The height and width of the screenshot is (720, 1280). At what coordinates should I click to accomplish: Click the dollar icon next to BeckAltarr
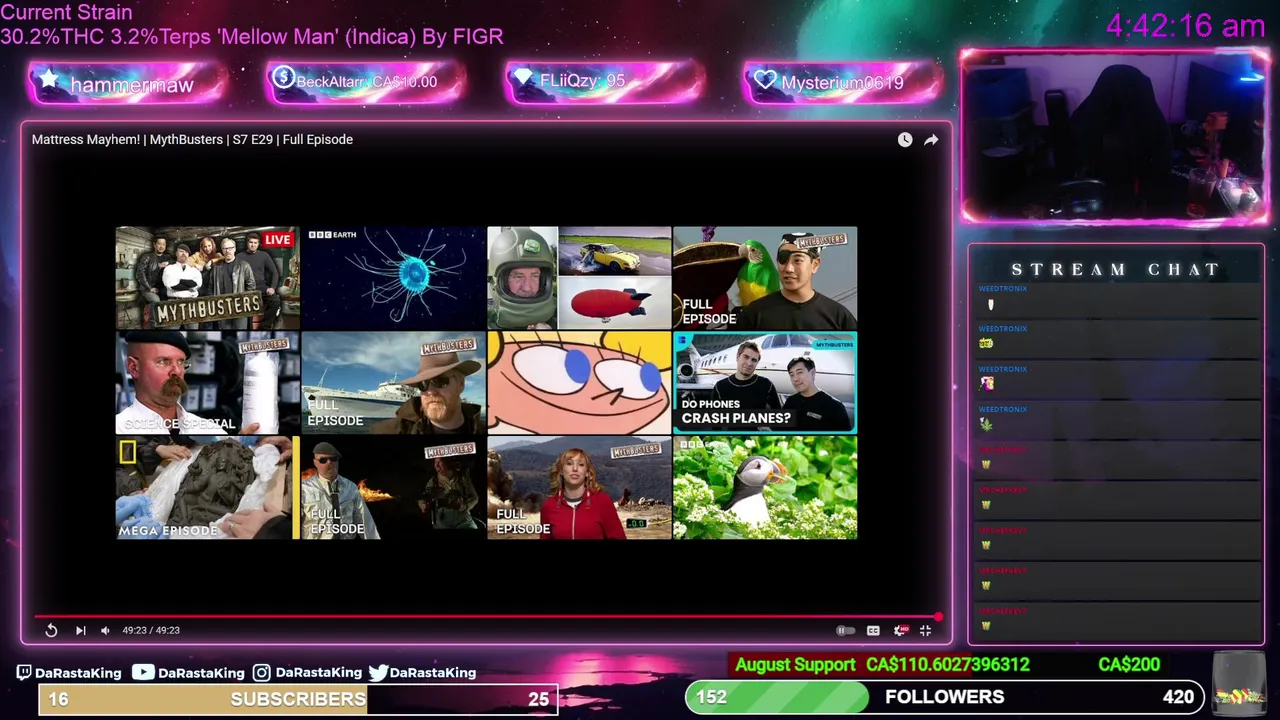[x=283, y=78]
